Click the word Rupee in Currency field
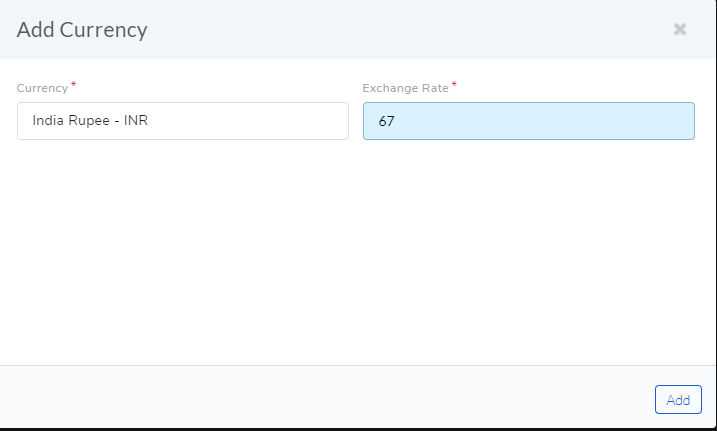The width and height of the screenshot is (717, 431). pos(90,121)
